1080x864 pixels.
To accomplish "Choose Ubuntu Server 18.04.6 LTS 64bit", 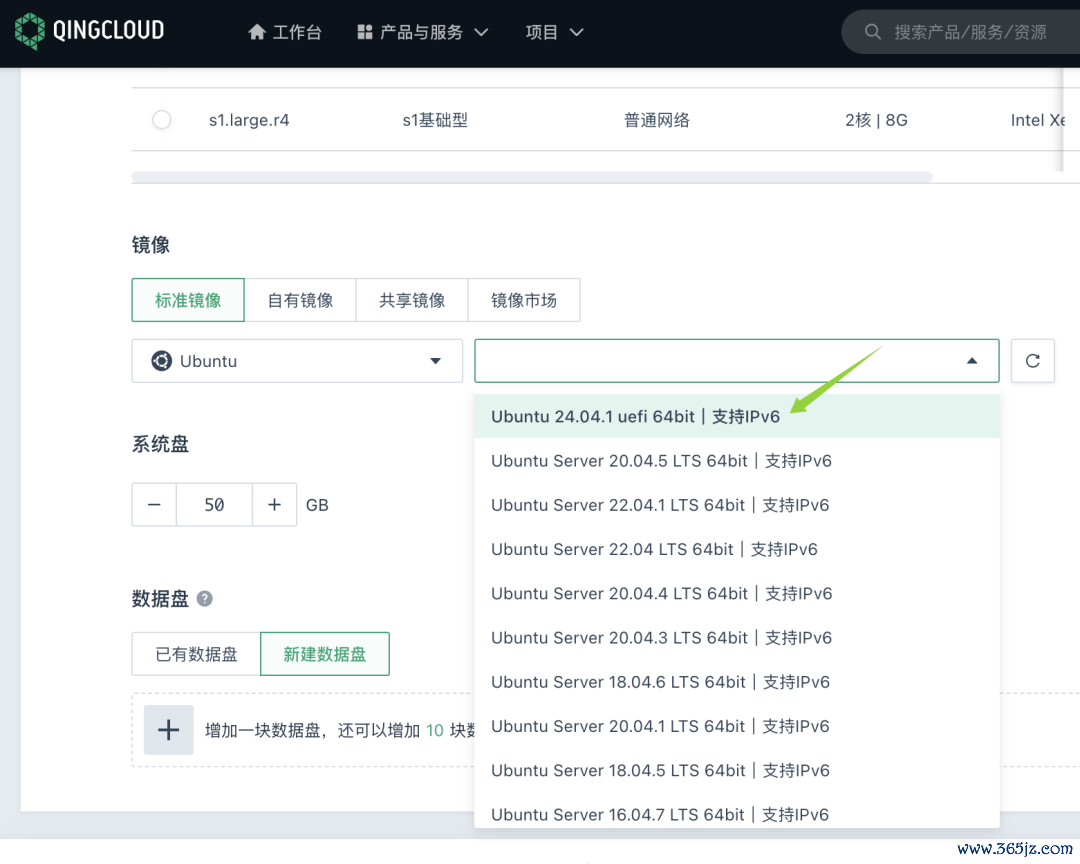I will (x=736, y=681).
